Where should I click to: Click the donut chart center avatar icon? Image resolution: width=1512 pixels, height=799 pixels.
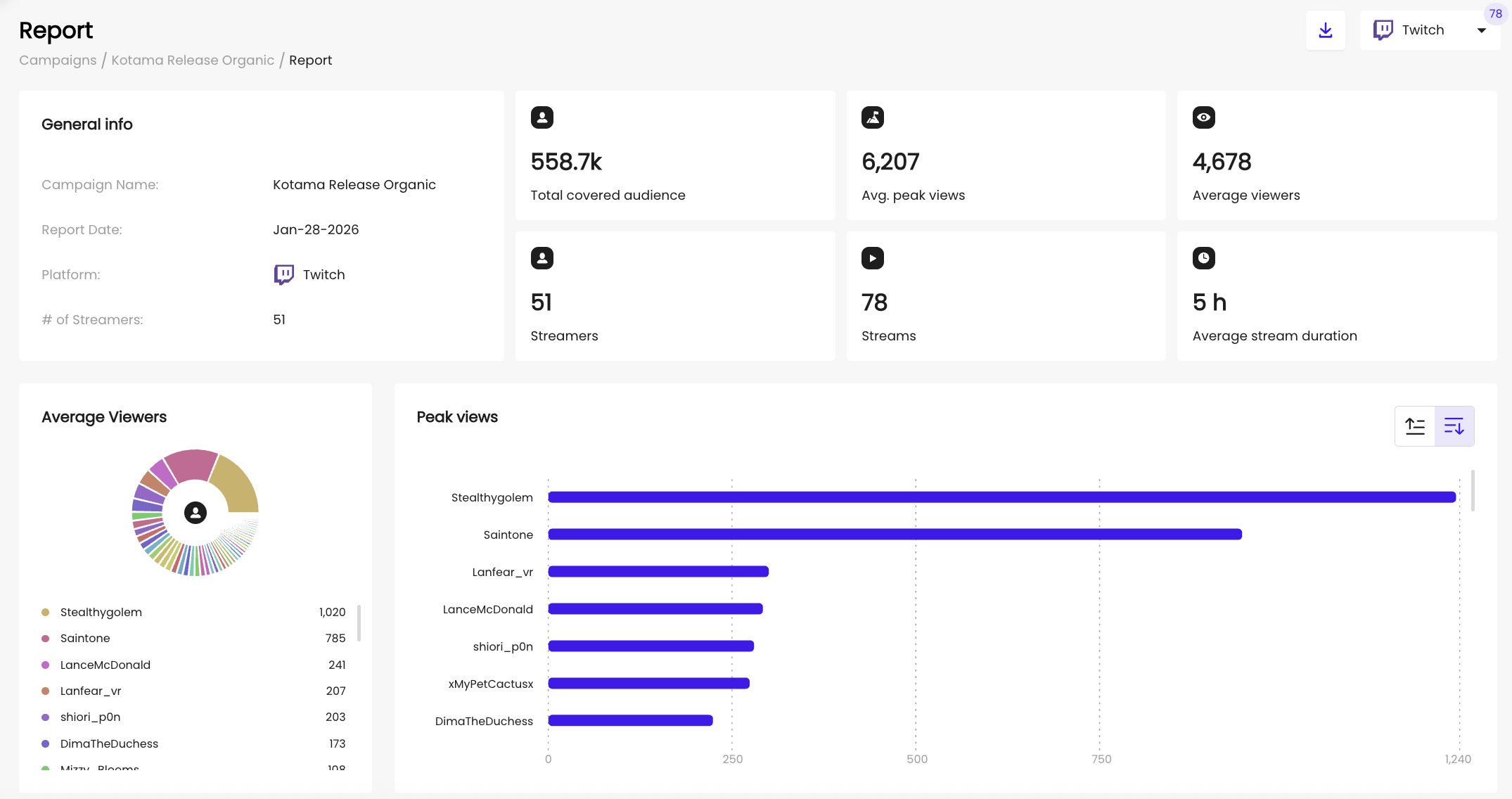tap(196, 513)
